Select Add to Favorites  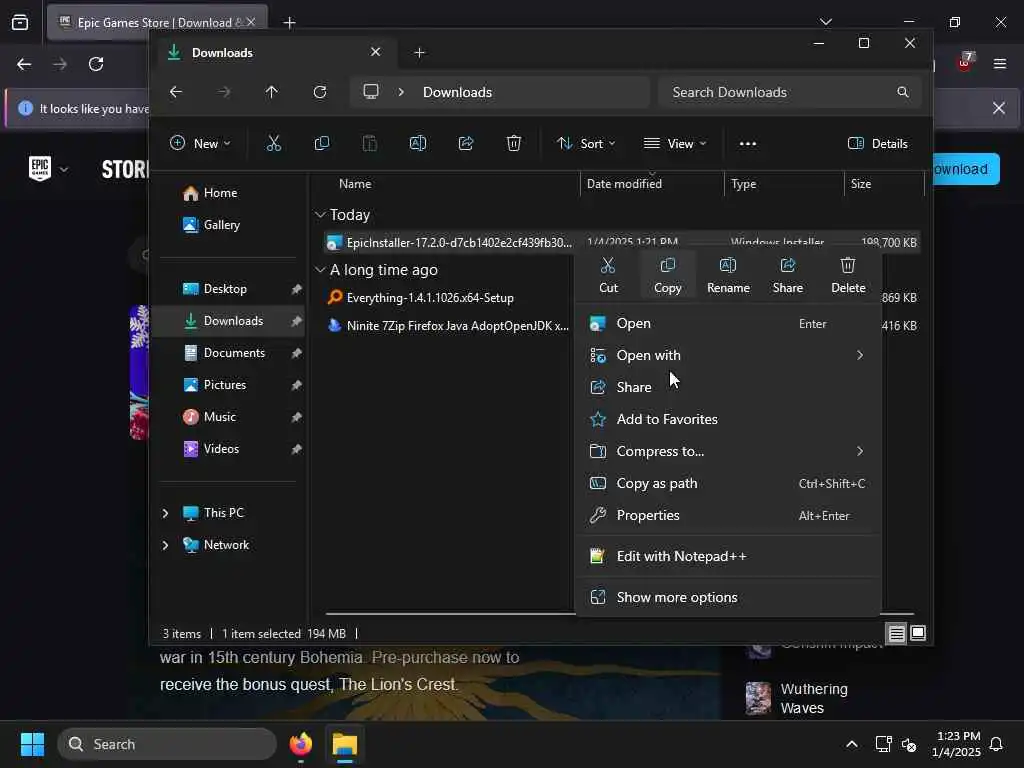pyautogui.click(x=728, y=419)
